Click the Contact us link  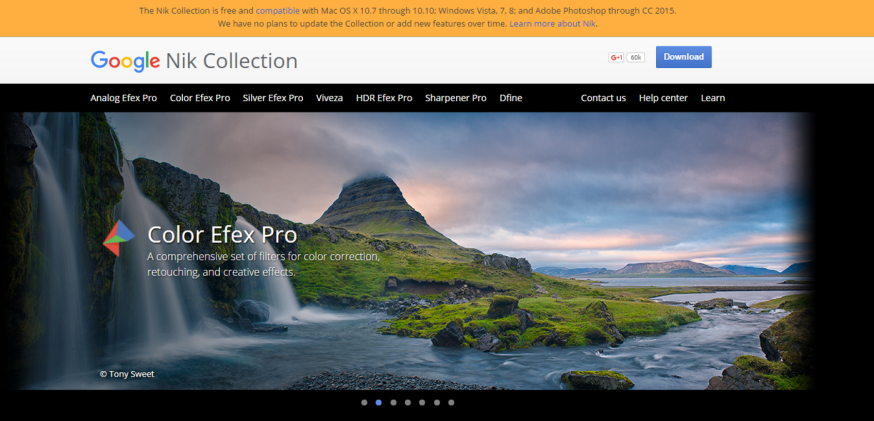(603, 98)
